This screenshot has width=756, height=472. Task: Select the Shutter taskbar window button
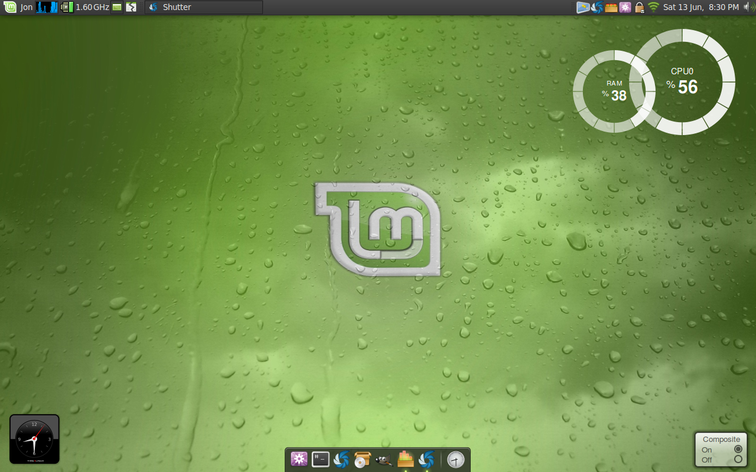(x=204, y=7)
